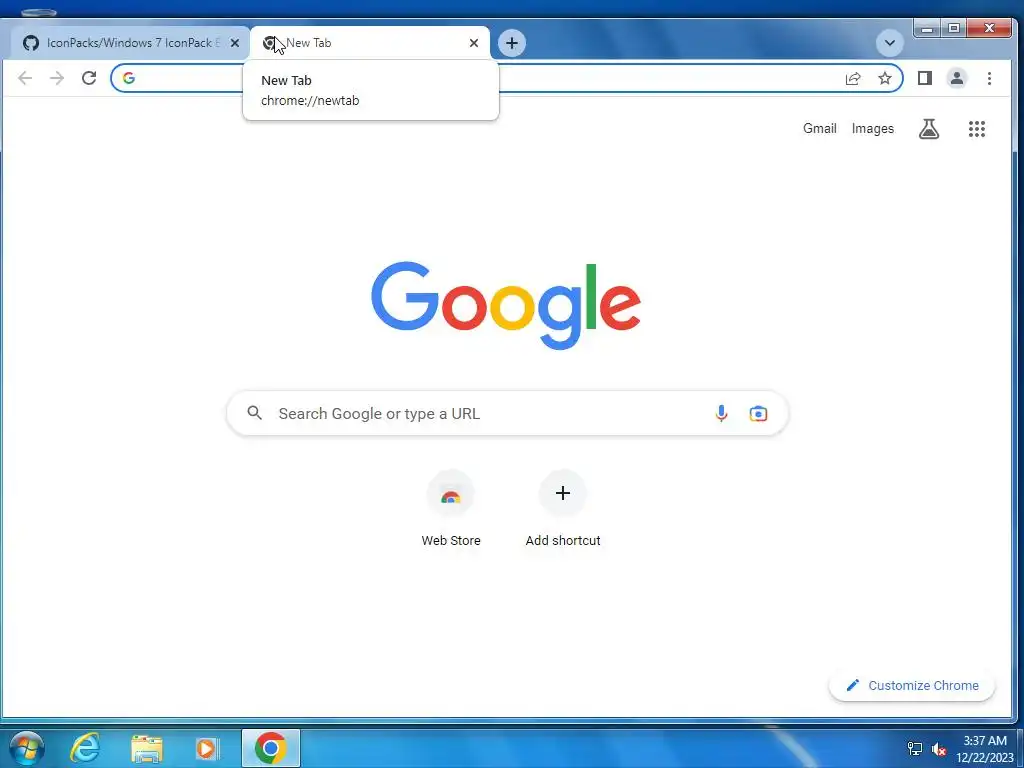Open the Chrome profile avatar menu

[x=957, y=78]
